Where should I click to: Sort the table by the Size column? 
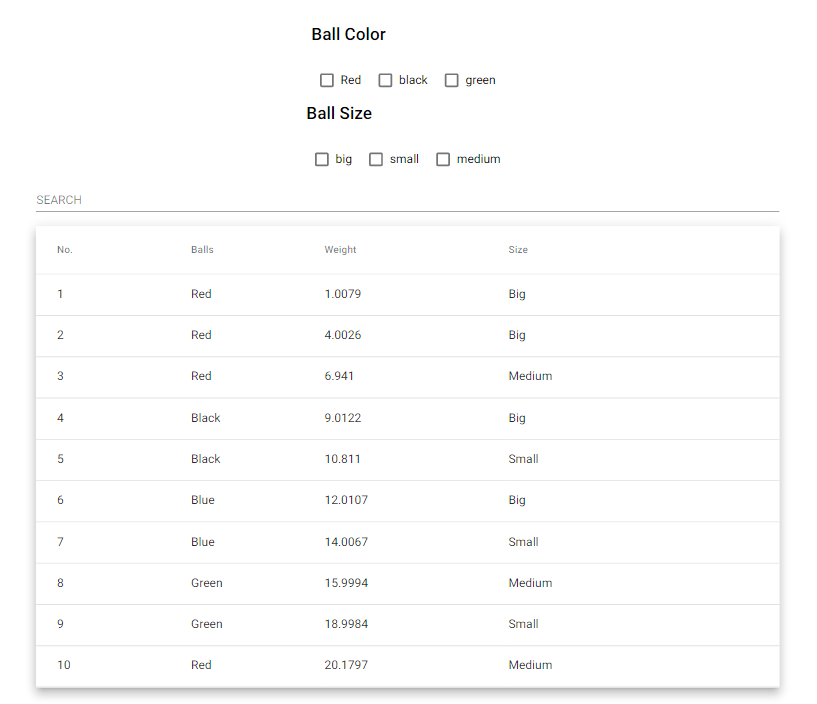pyautogui.click(x=518, y=250)
